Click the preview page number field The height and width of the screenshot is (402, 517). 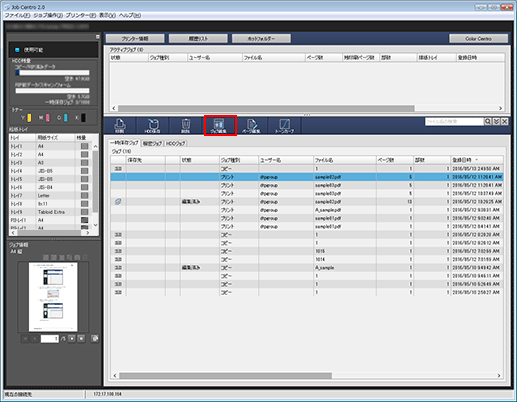coord(49,339)
